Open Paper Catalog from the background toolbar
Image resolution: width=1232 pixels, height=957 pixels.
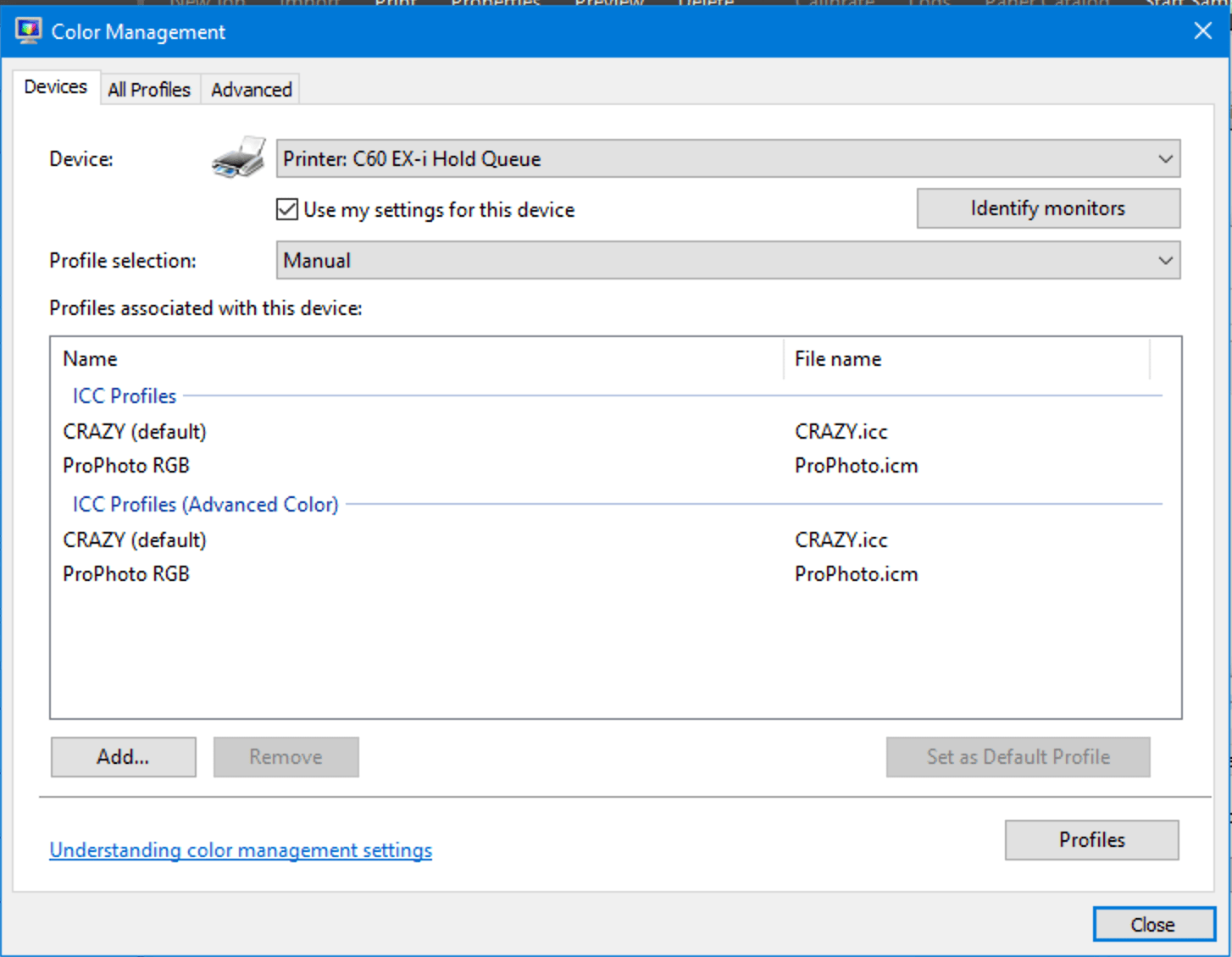[x=1041, y=4]
